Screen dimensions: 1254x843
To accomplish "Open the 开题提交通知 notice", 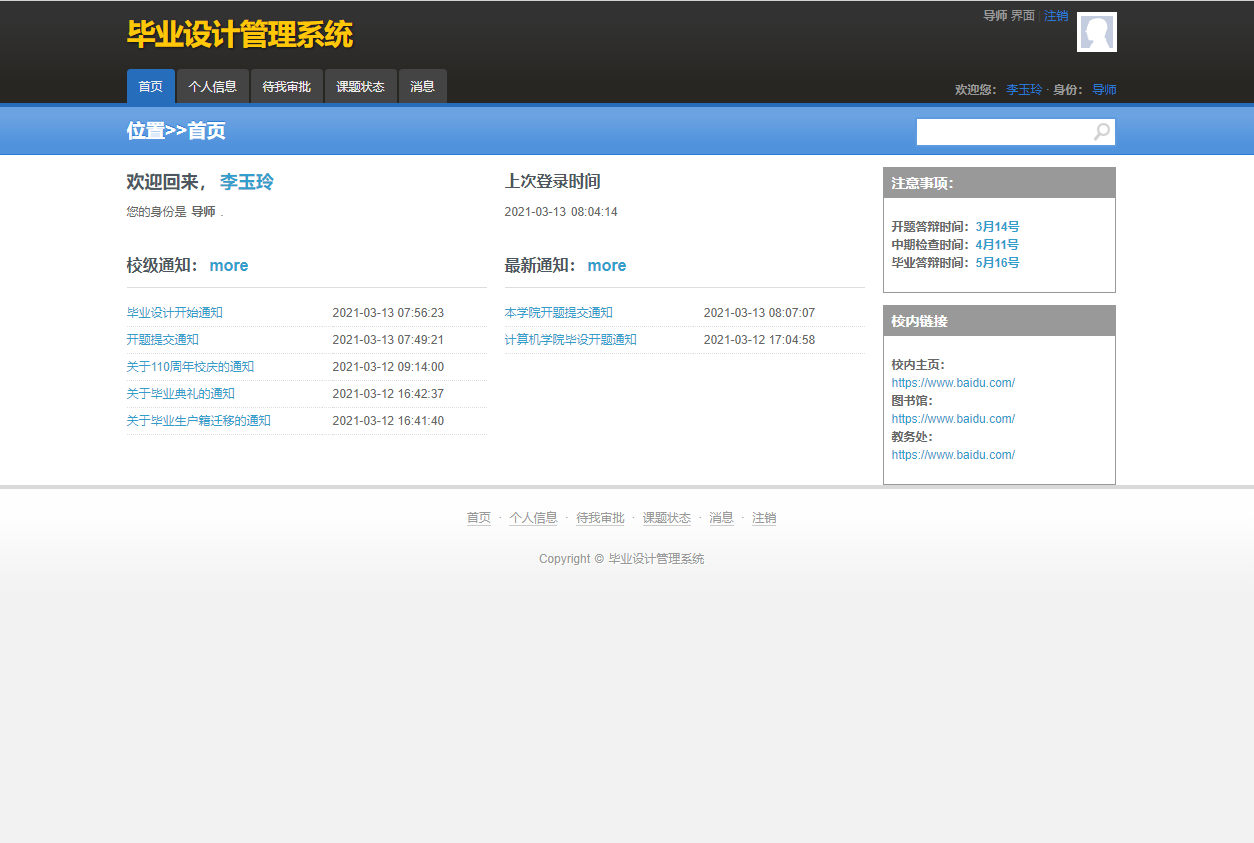I will pos(162,340).
